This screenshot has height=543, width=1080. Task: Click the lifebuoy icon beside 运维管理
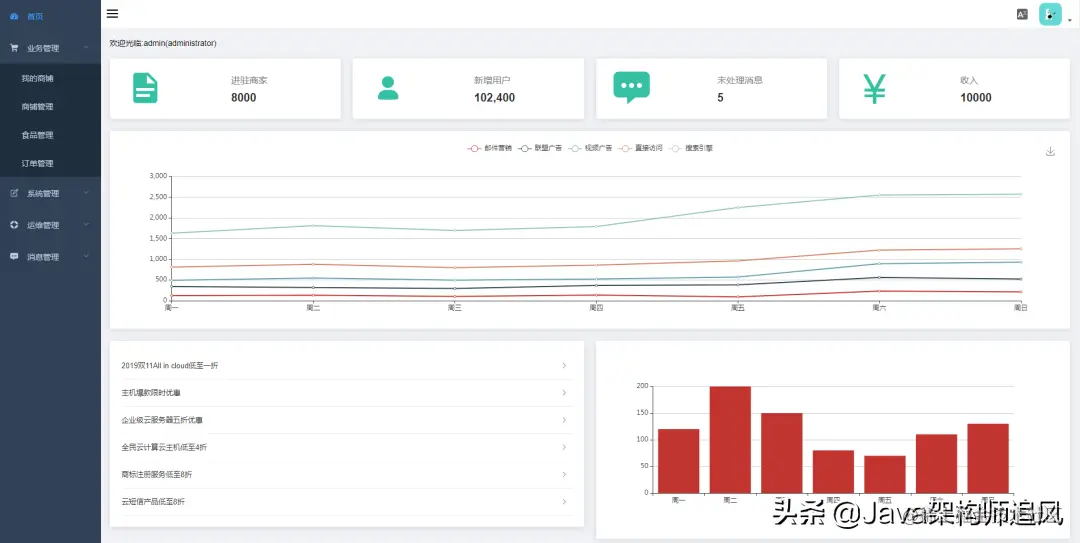pos(14,225)
